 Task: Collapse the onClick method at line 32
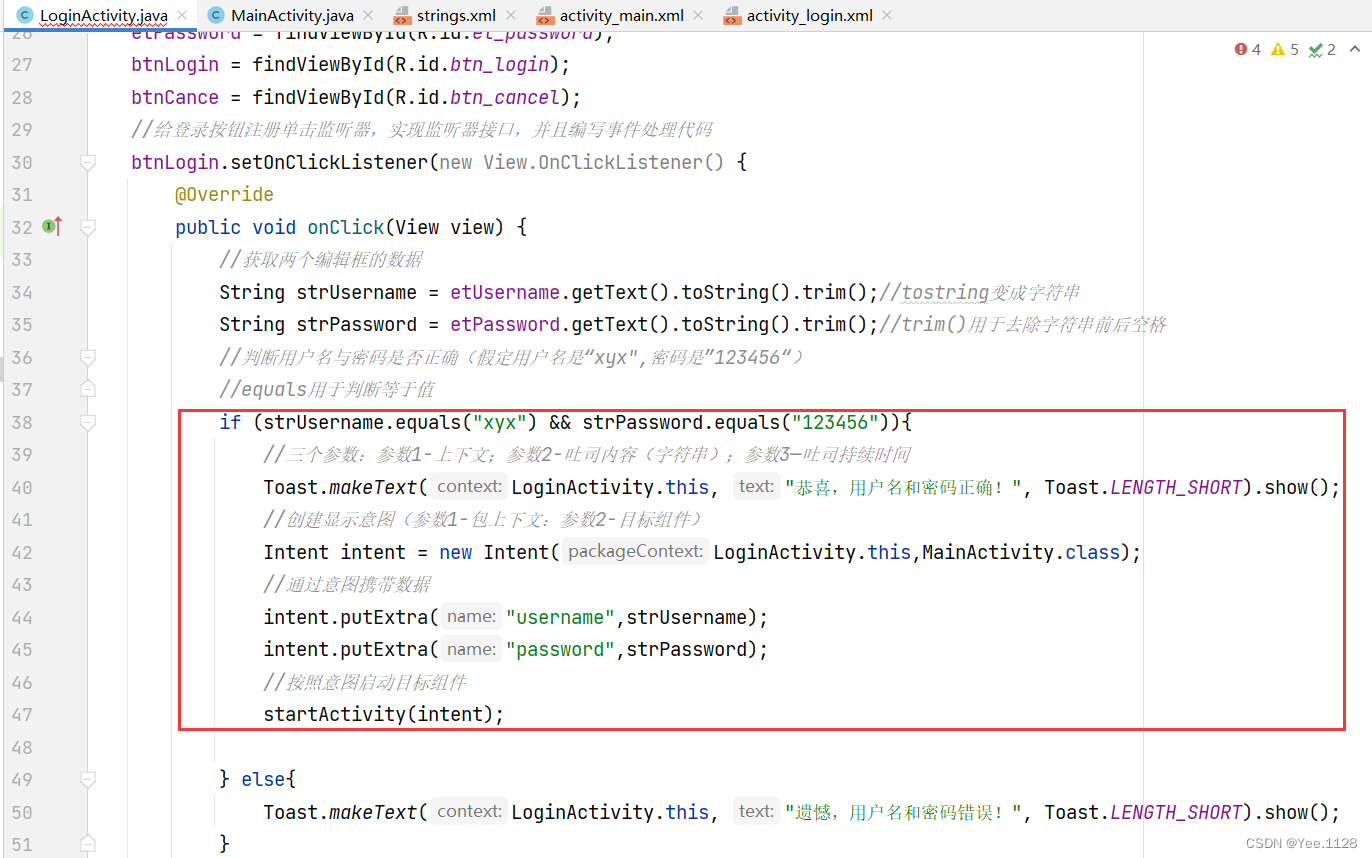88,227
